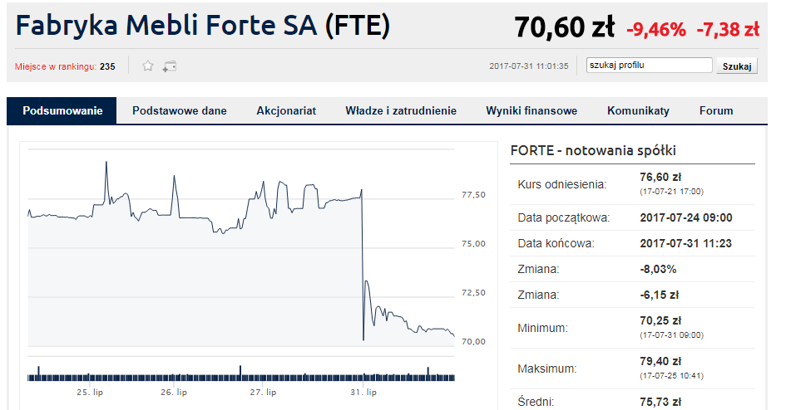Image resolution: width=786 pixels, height=410 pixels.
Task: Click the add-to-portfolio wallet icon
Action: (169, 67)
